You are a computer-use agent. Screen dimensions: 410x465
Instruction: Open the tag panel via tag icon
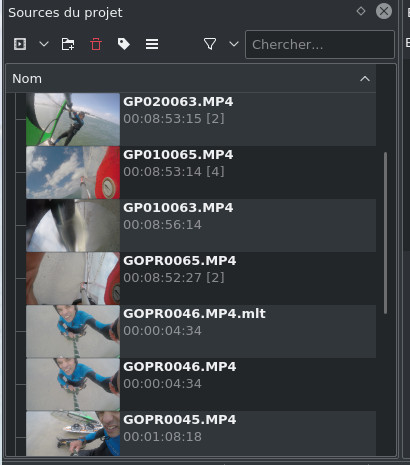pos(124,44)
